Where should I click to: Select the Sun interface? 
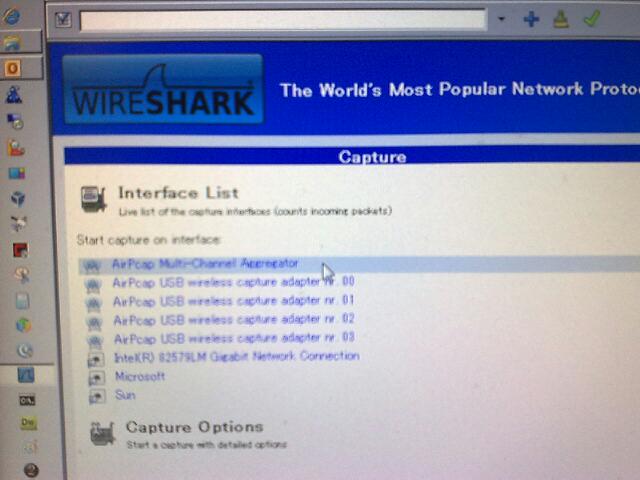[125, 395]
